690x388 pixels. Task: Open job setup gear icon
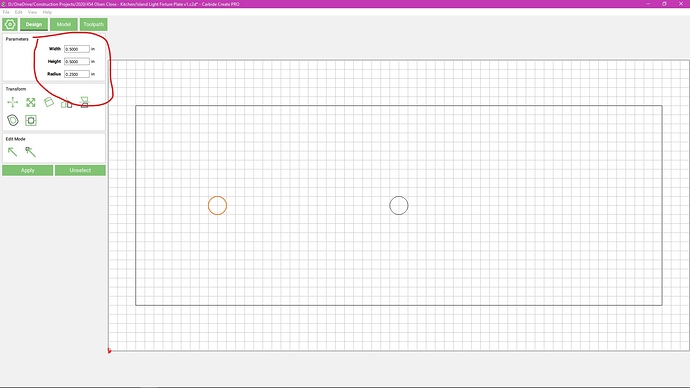10,24
